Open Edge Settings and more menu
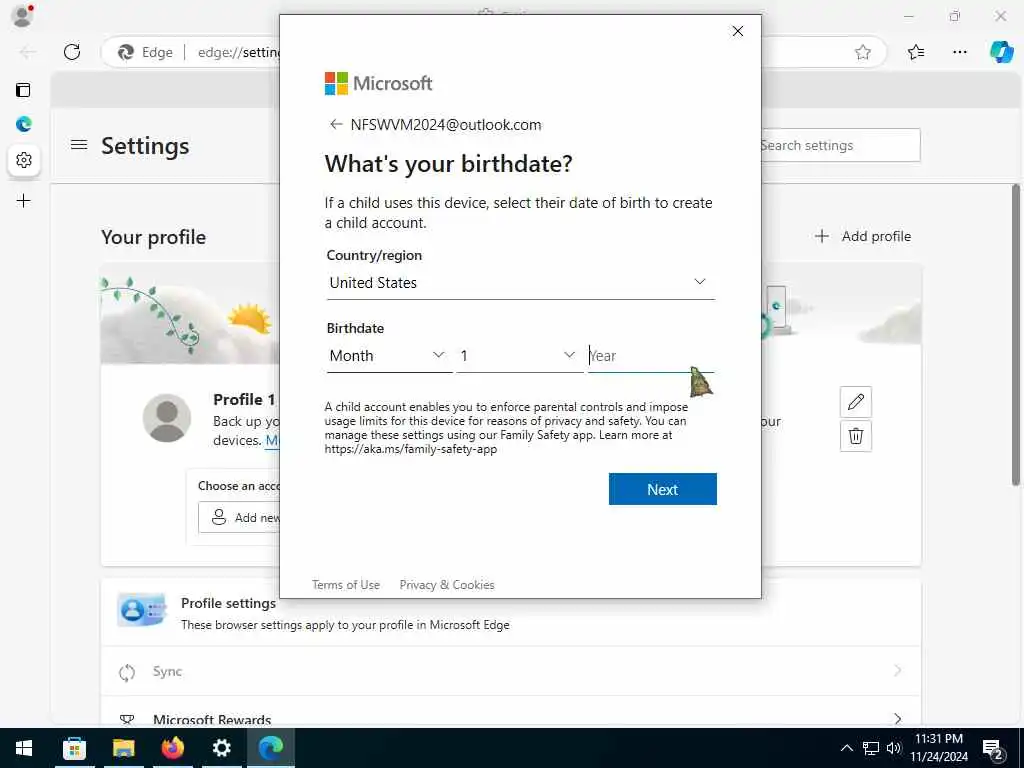 pyautogui.click(x=959, y=52)
